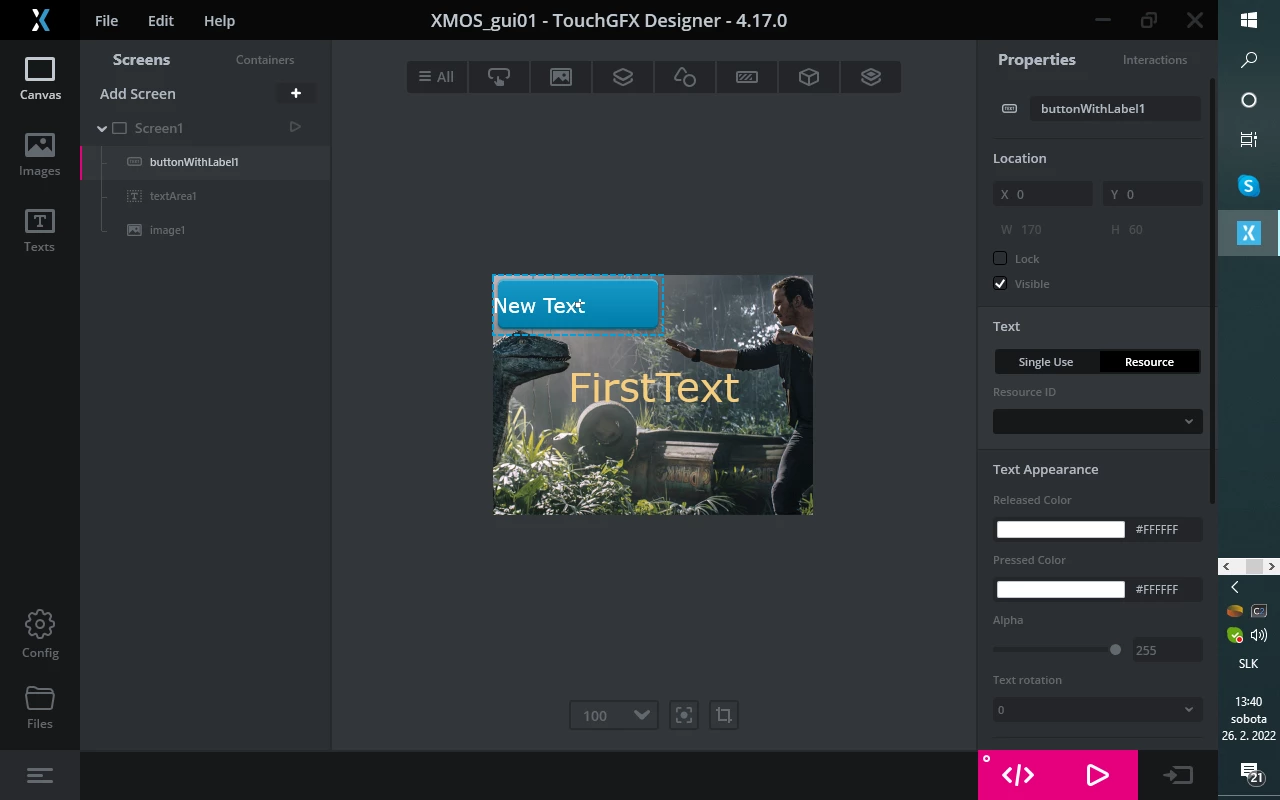Select the FirstText label on canvas
The height and width of the screenshot is (800, 1280).
point(654,388)
